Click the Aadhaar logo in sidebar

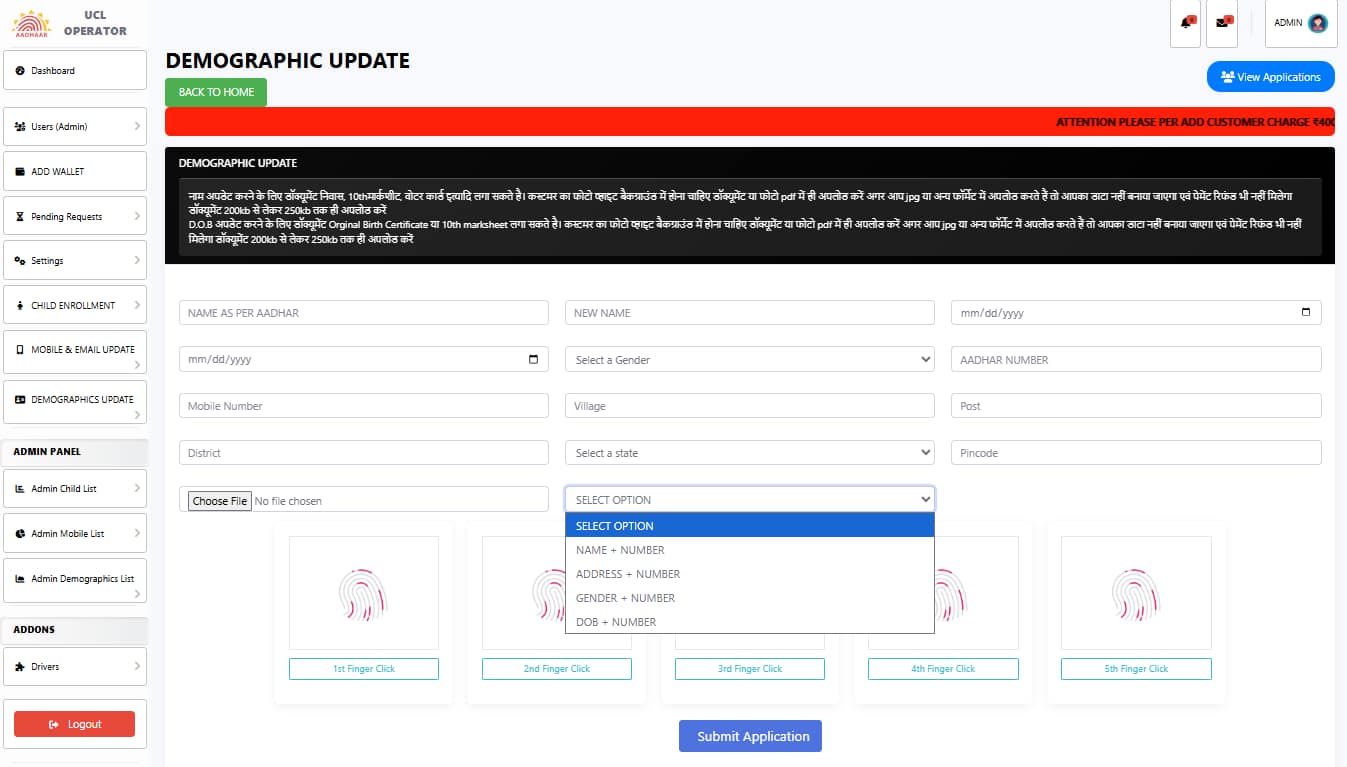click(30, 23)
